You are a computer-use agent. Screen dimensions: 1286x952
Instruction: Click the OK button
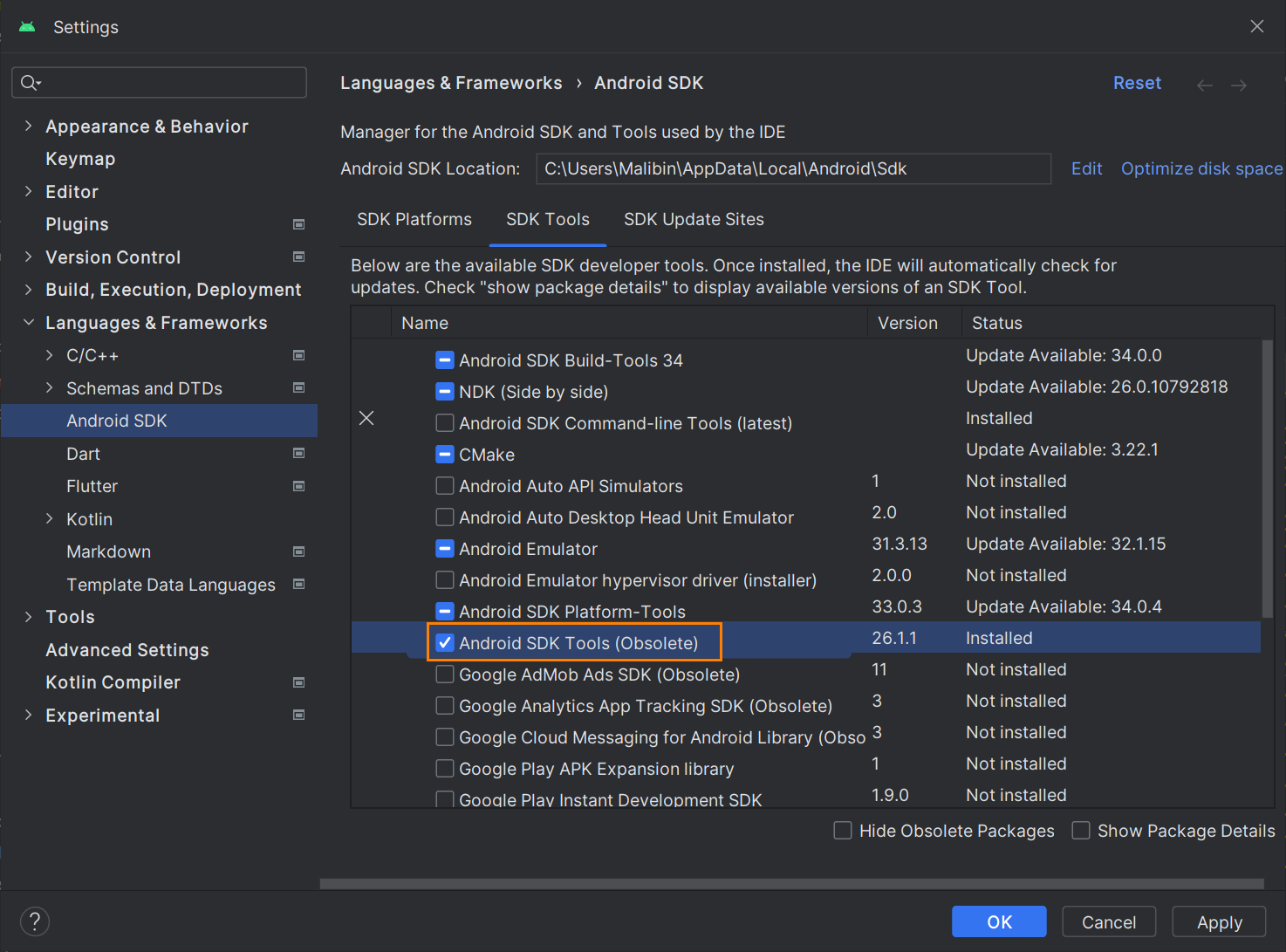click(x=999, y=921)
